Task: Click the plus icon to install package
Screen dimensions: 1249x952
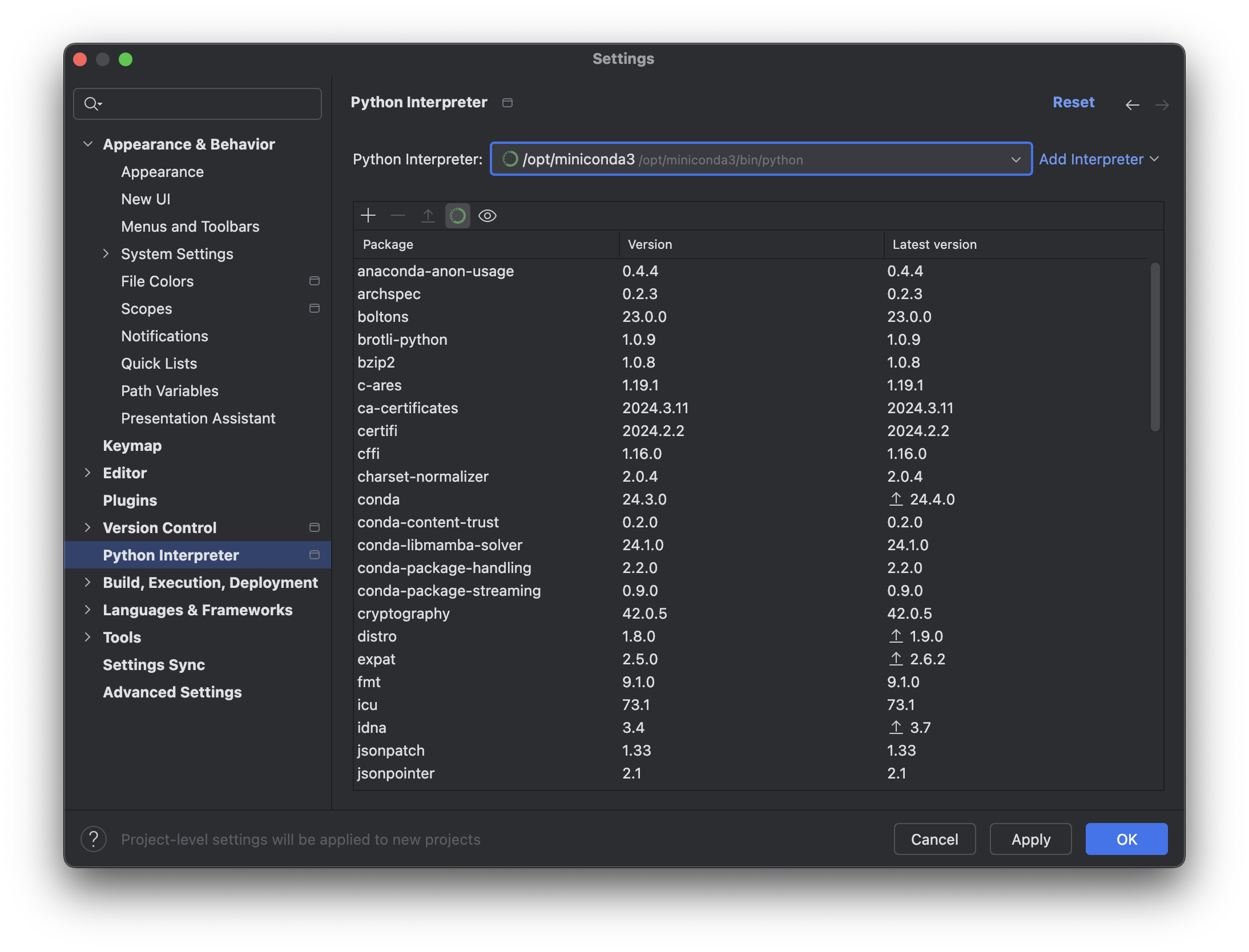Action: (368, 216)
